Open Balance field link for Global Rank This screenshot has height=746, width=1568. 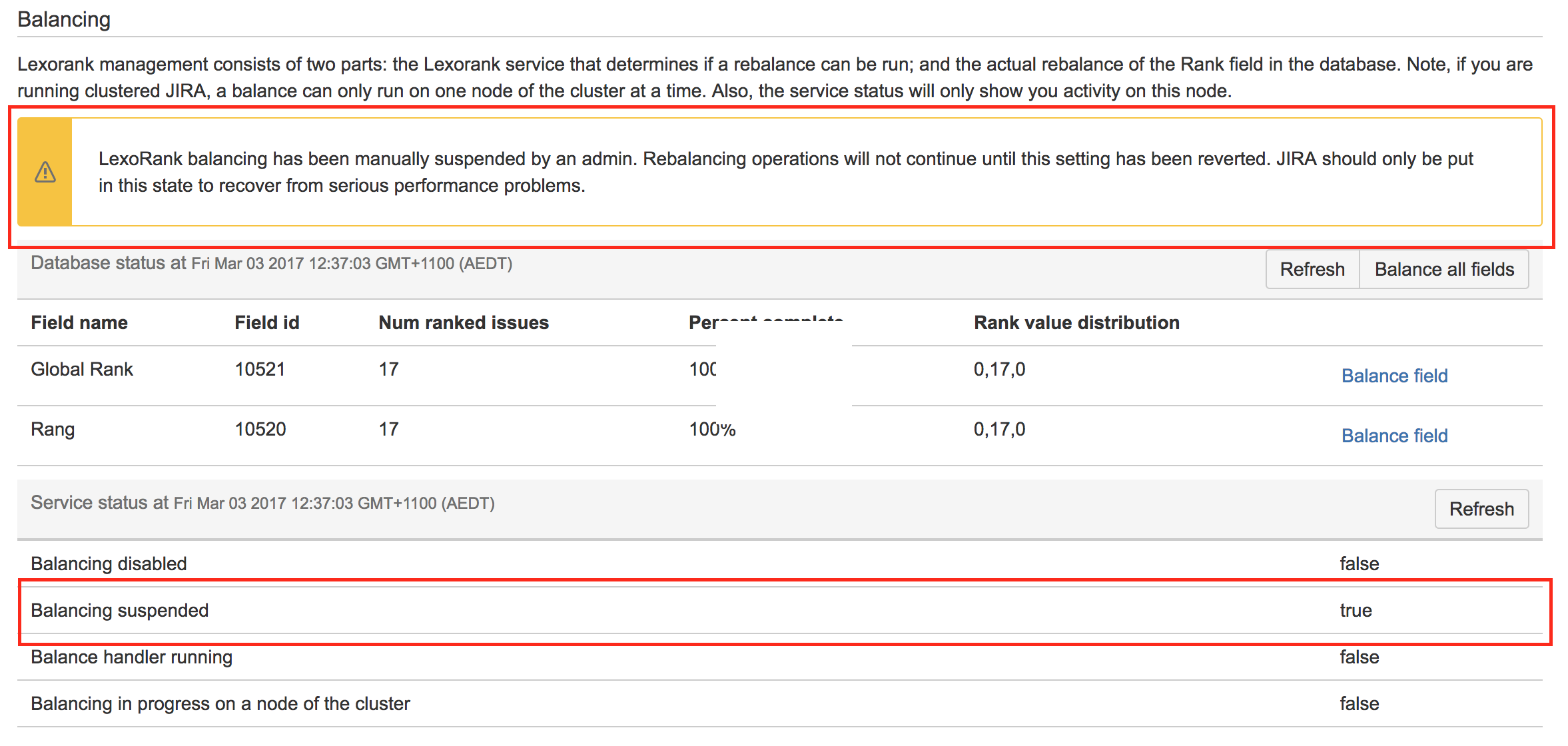(x=1394, y=376)
